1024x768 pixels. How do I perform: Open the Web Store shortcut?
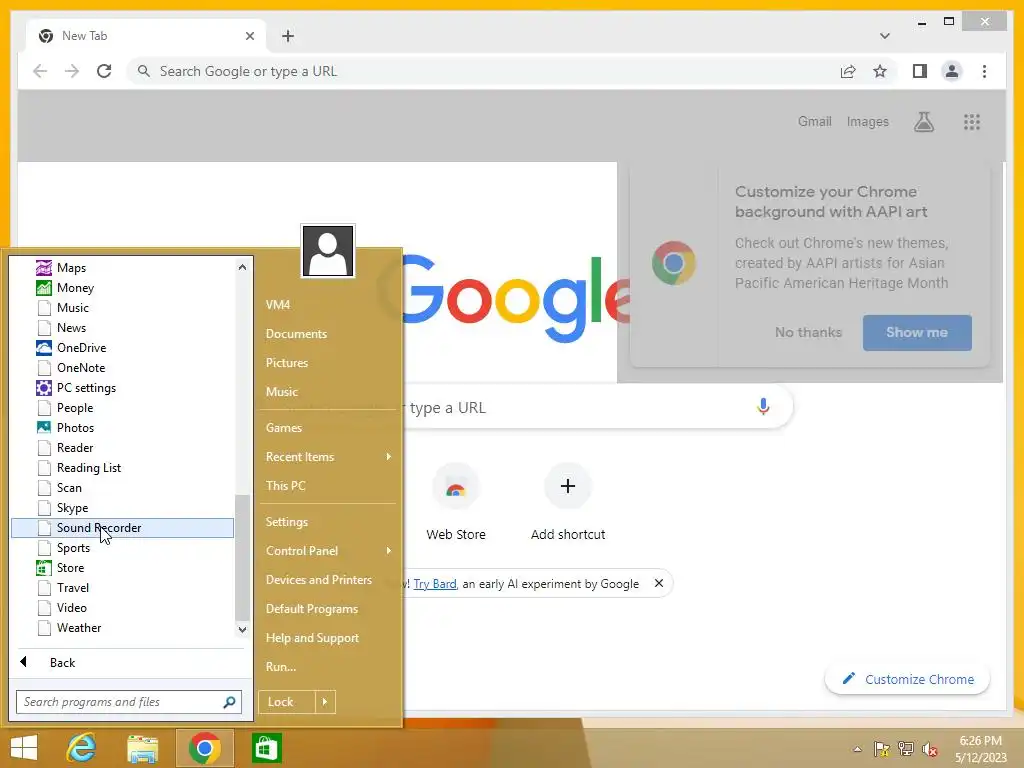point(456,487)
